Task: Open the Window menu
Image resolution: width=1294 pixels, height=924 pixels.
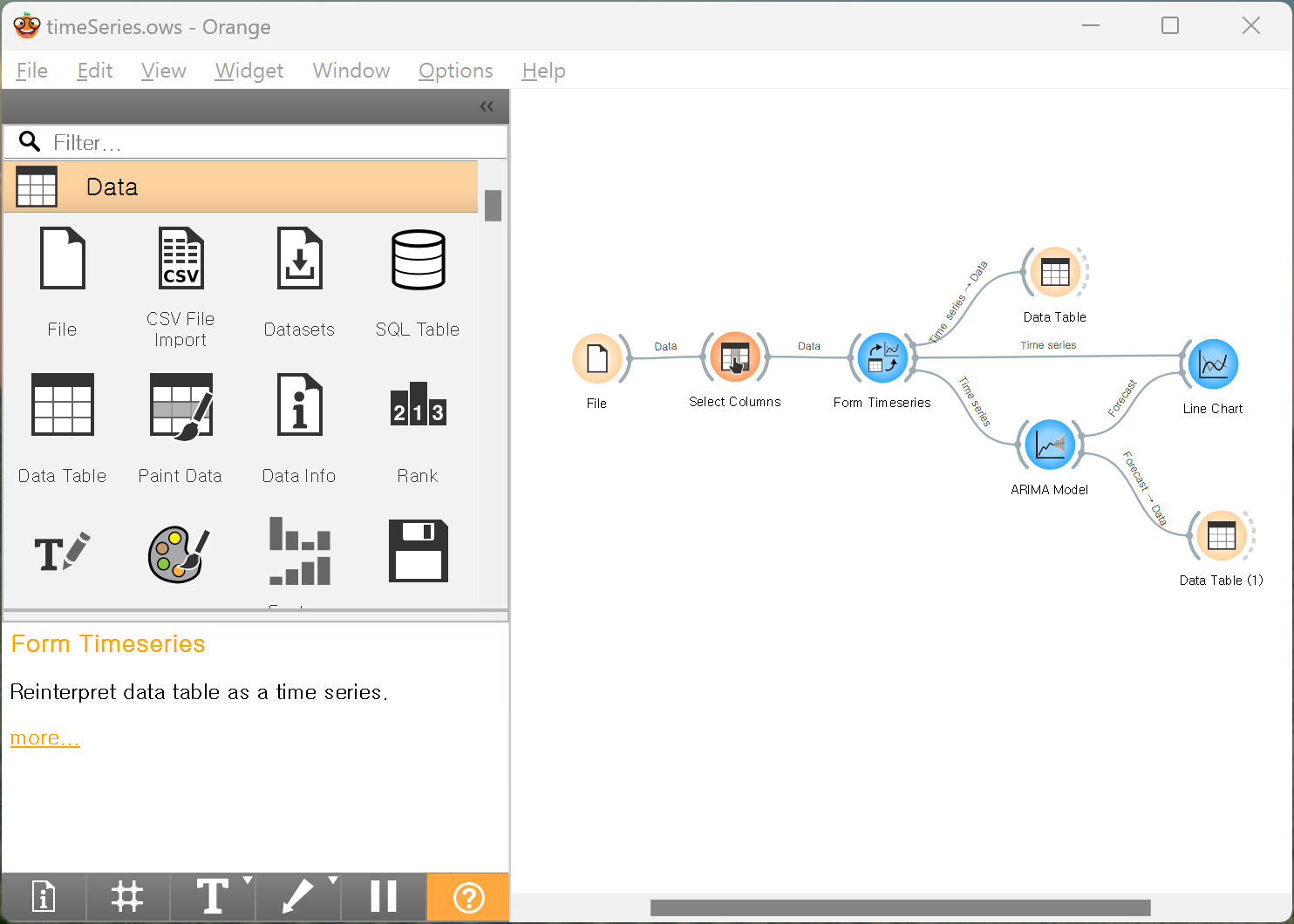Action: (x=351, y=71)
